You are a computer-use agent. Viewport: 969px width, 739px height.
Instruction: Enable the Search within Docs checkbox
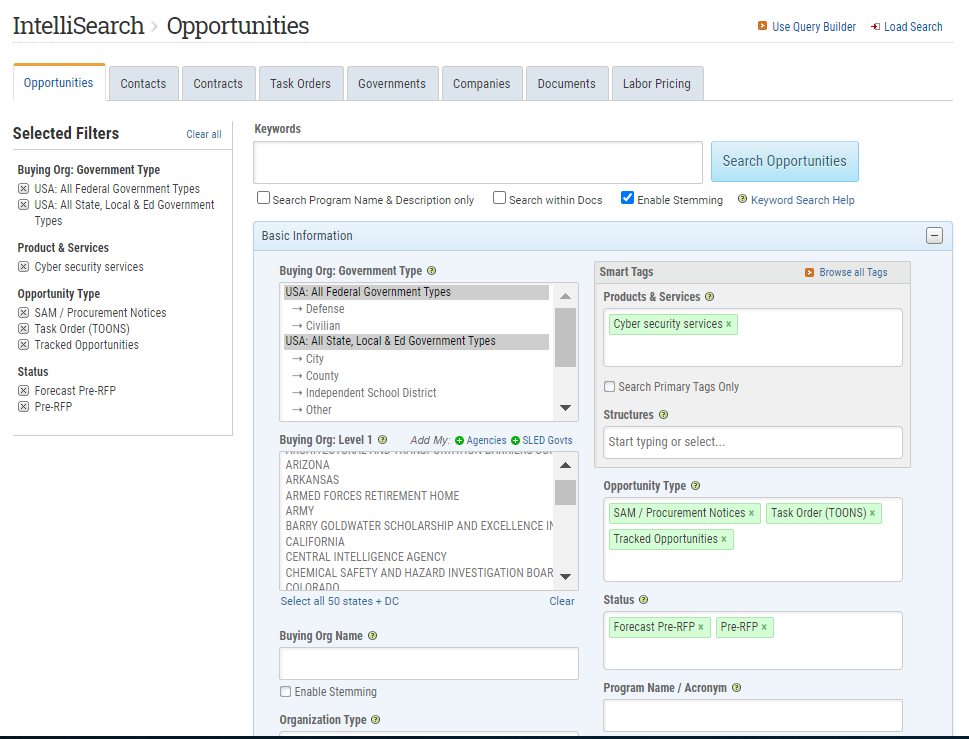click(x=499, y=198)
